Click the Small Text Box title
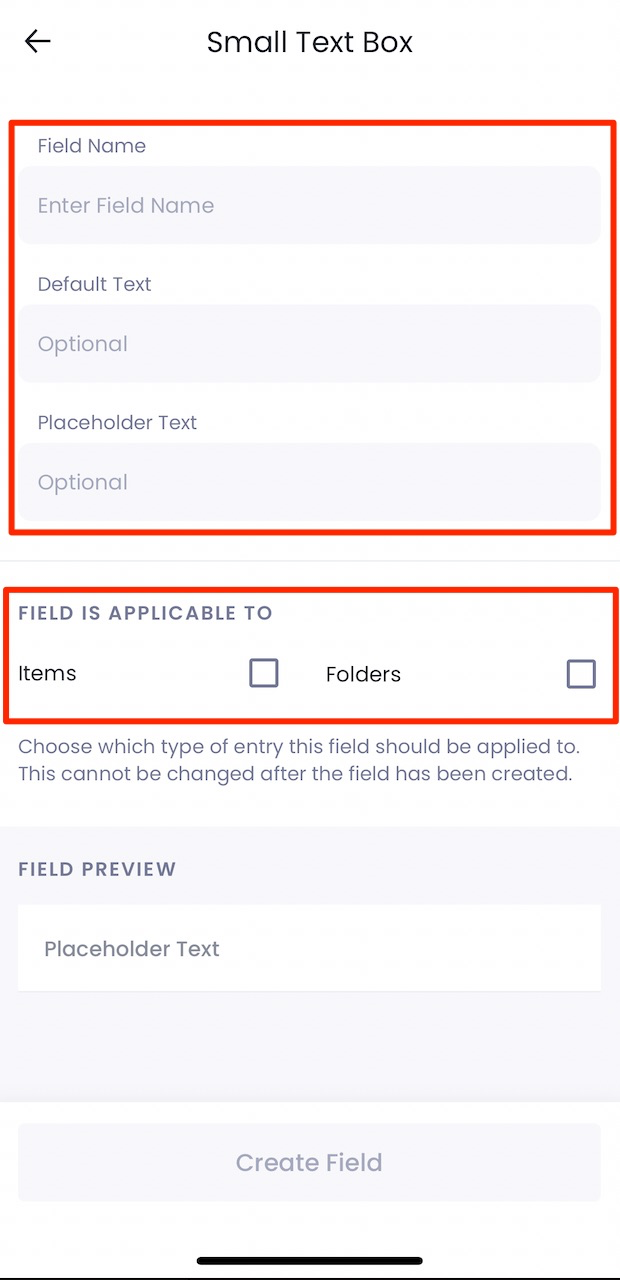 (x=309, y=42)
